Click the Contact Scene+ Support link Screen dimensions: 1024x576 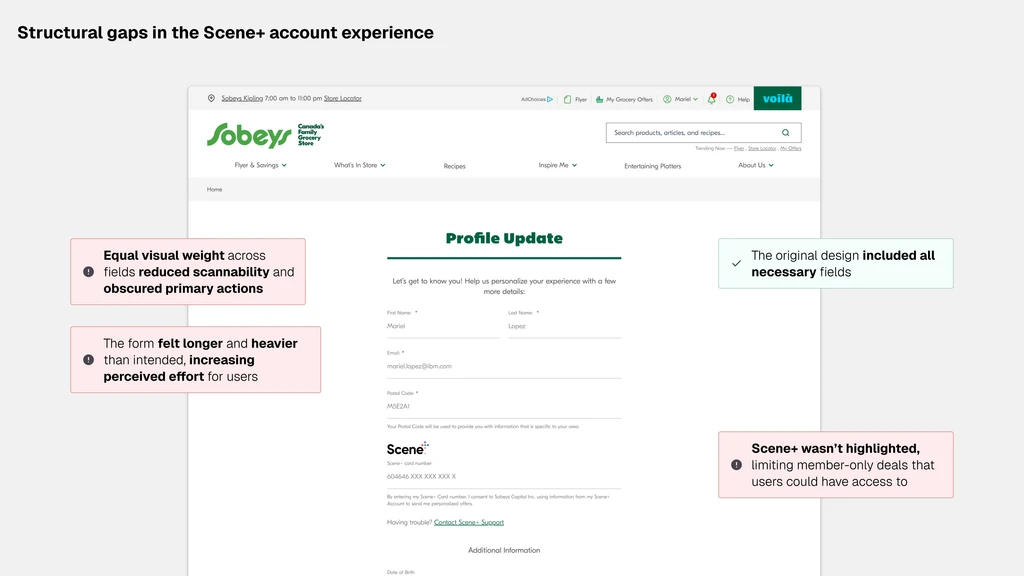point(470,522)
